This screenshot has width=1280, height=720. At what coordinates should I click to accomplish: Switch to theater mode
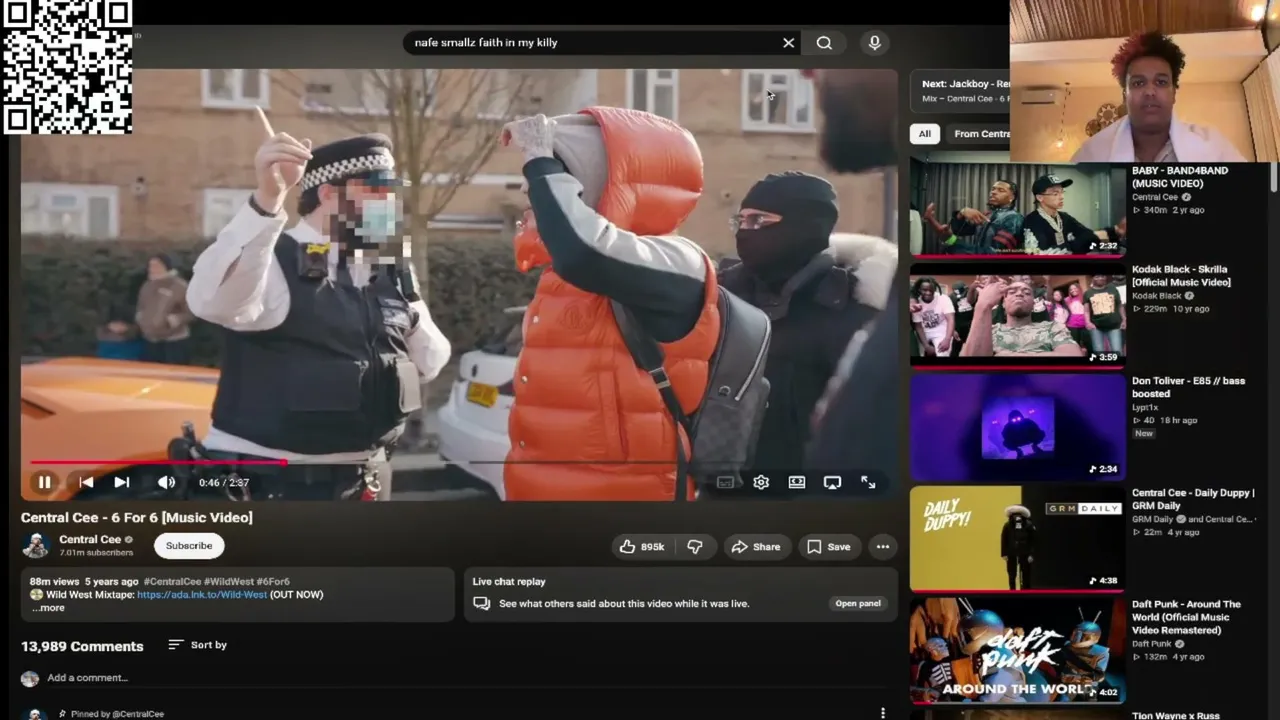[797, 482]
